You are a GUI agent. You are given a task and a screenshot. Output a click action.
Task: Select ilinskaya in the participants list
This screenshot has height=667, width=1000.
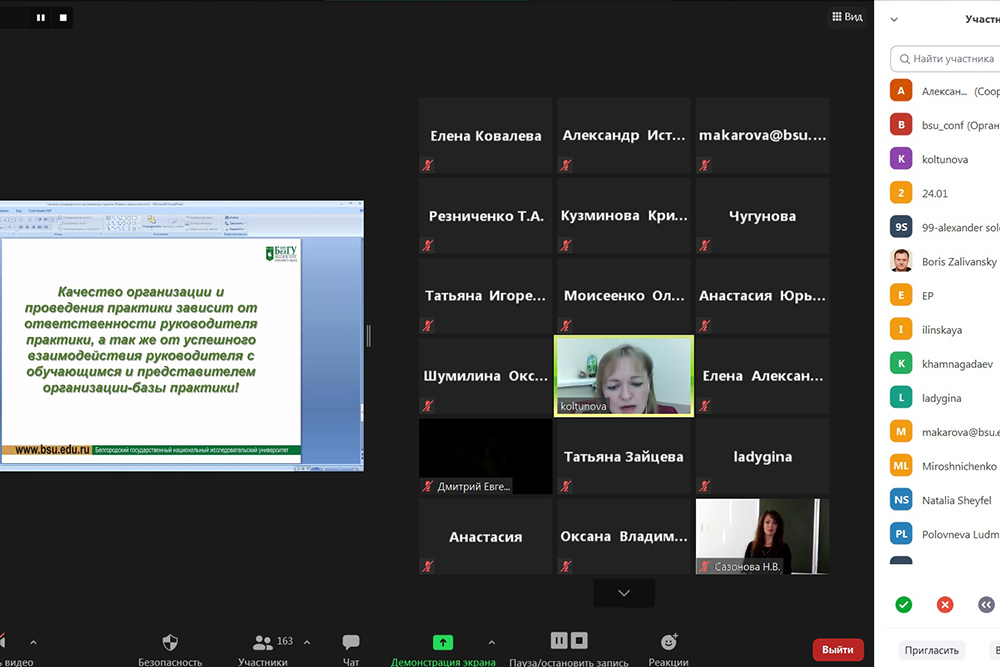tap(945, 330)
